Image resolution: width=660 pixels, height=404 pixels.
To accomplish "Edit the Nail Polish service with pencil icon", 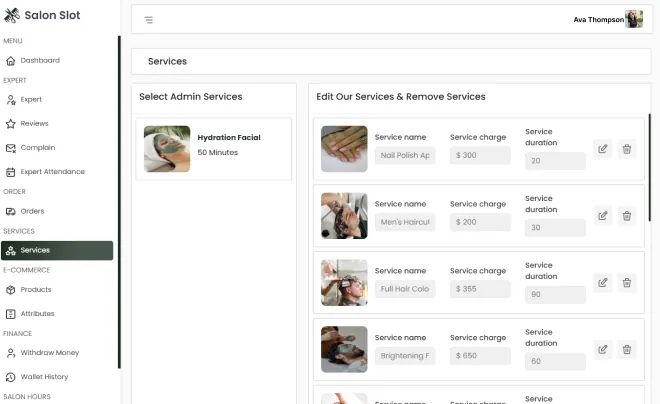I will click(x=603, y=149).
